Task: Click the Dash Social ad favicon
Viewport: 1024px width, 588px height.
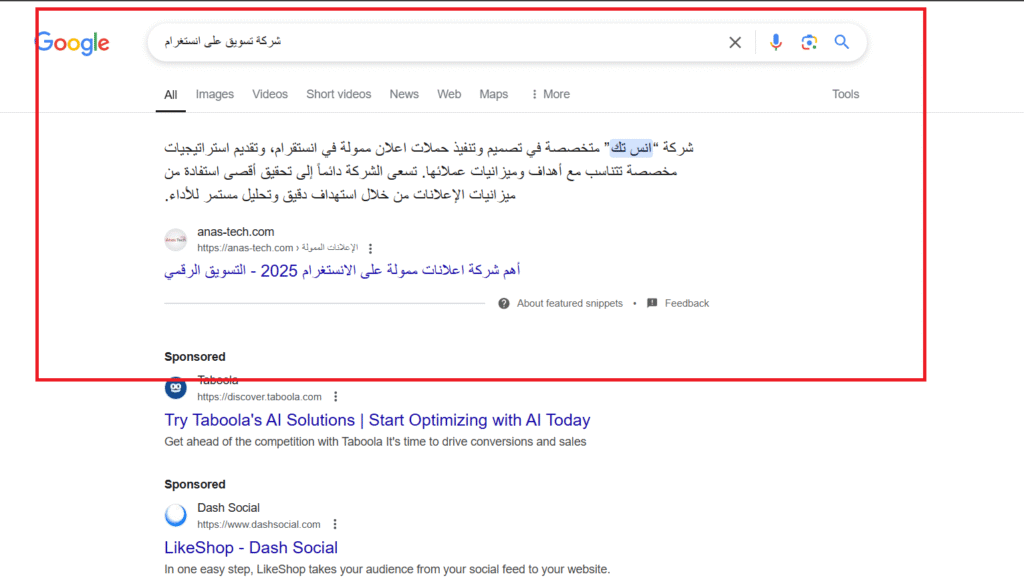Action: (175, 515)
